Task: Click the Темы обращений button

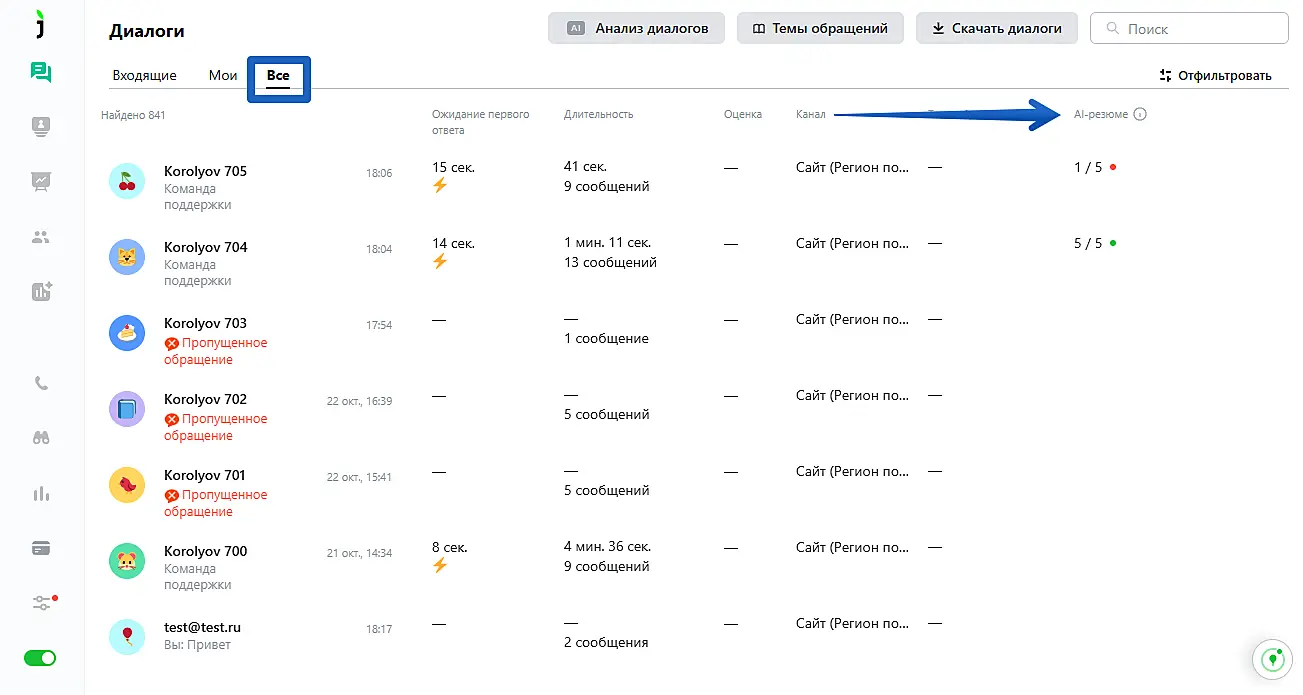Action: pos(820,28)
